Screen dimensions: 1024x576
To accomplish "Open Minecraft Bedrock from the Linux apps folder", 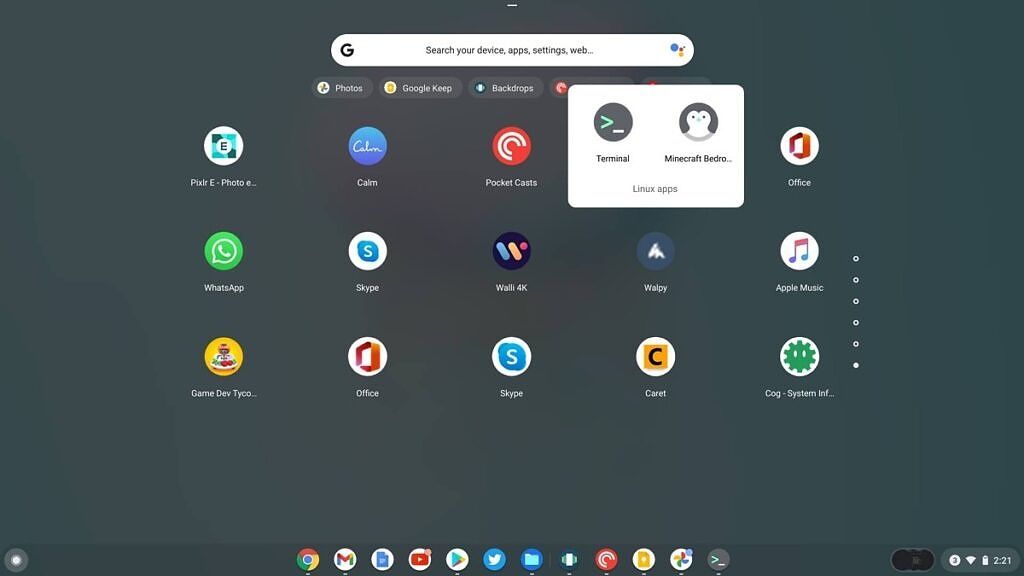I will coord(698,123).
